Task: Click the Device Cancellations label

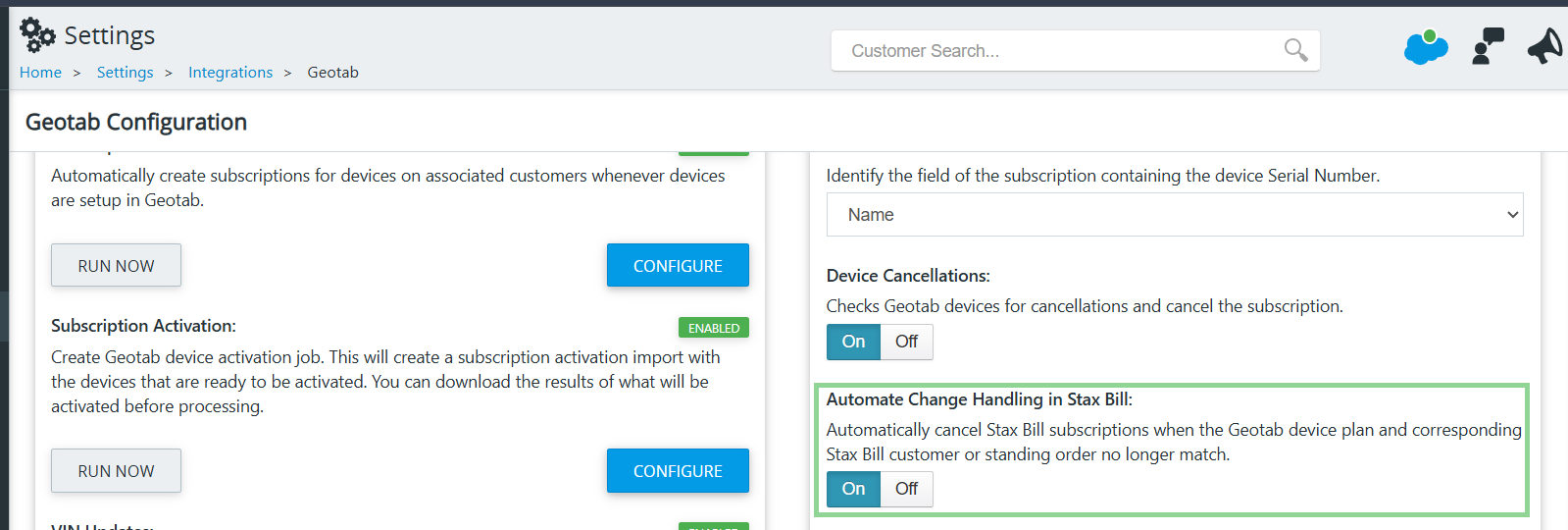Action: [x=908, y=276]
